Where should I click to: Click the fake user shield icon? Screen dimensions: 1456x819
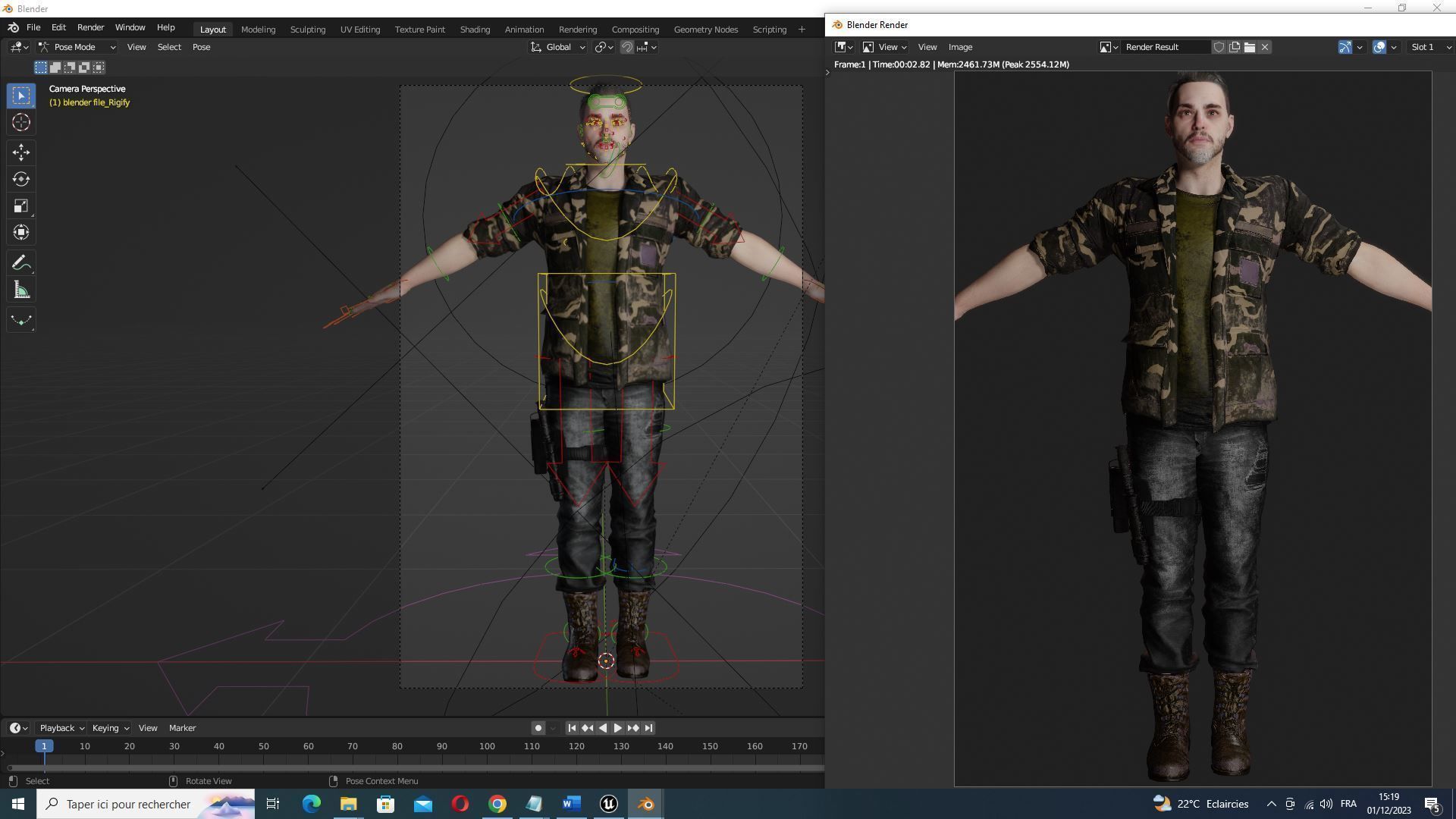[x=1219, y=47]
